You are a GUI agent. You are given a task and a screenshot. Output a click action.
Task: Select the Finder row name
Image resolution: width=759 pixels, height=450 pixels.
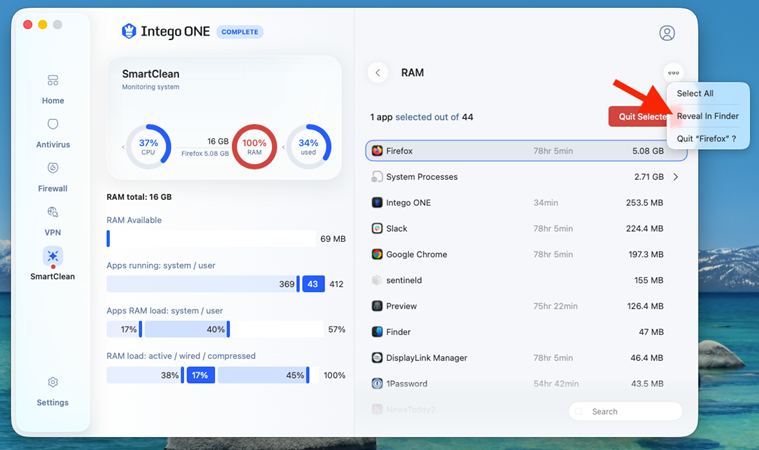click(398, 332)
